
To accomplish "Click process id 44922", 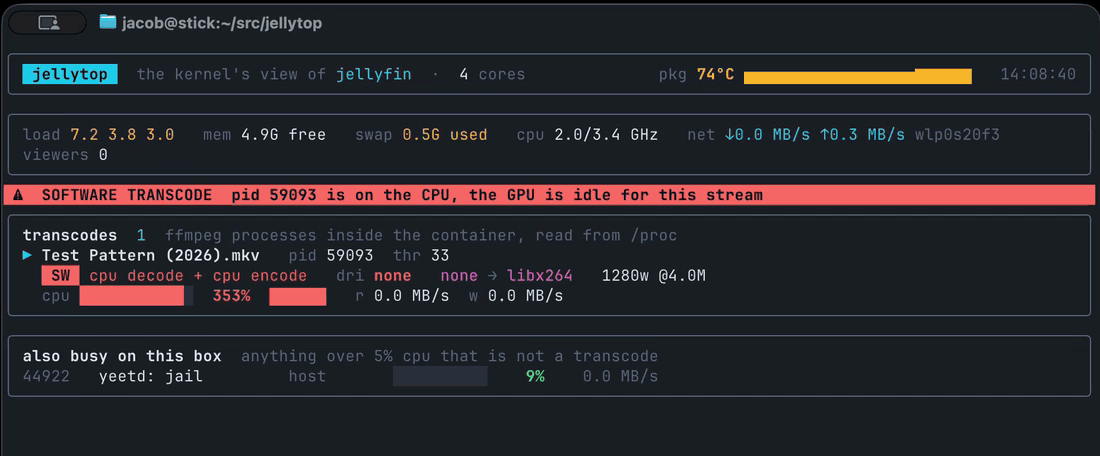I will [x=46, y=377].
